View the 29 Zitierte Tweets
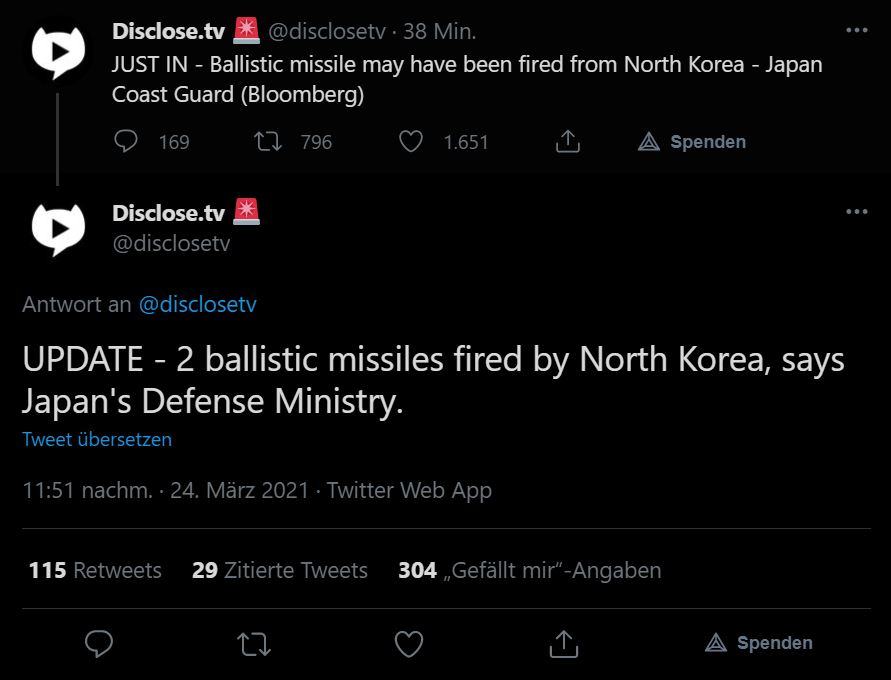Image resolution: width=891 pixels, height=680 pixels. (280, 570)
